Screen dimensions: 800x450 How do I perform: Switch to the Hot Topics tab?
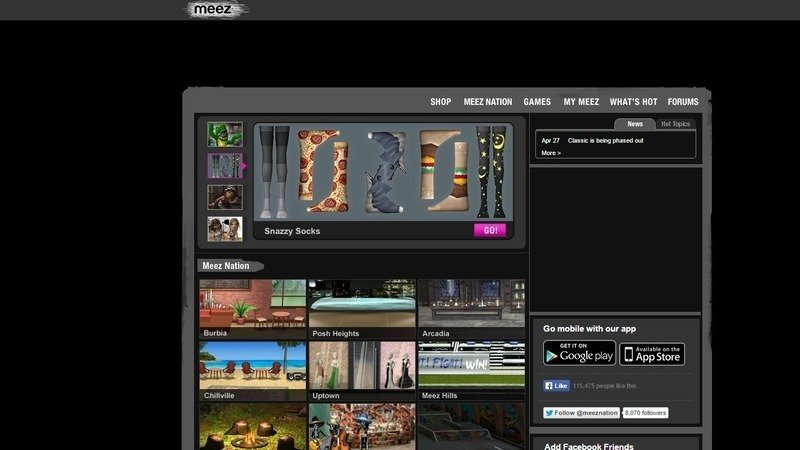tap(674, 124)
